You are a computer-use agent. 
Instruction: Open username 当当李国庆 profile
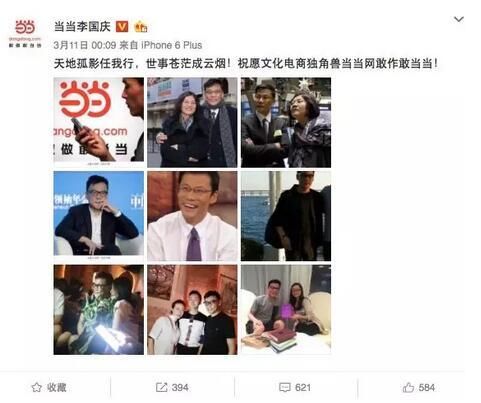(x=82, y=26)
